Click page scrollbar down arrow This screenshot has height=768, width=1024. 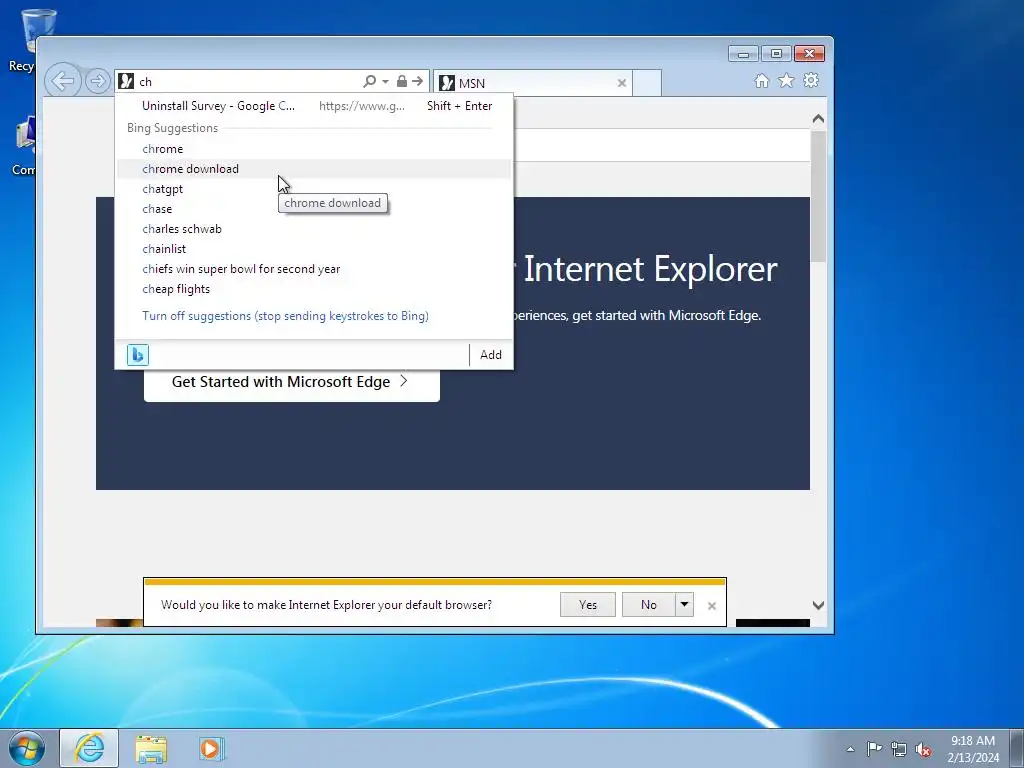click(x=818, y=605)
